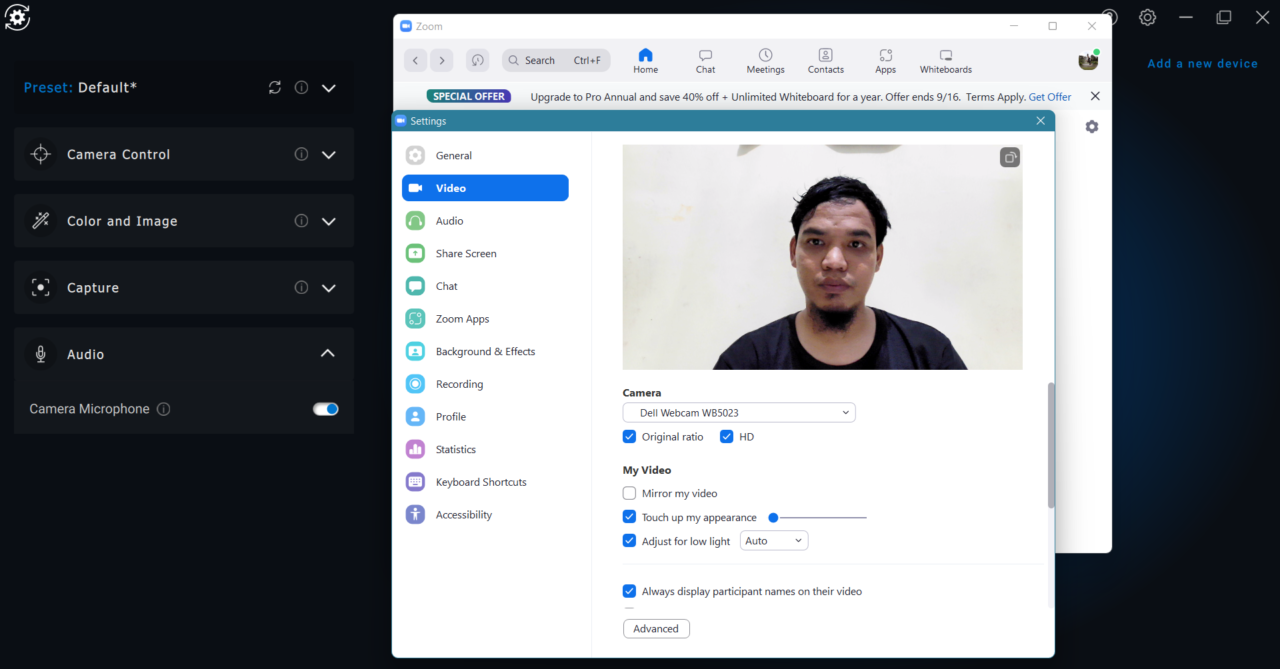The height and width of the screenshot is (669, 1280).
Task: Enable Mirror my video checkbox
Action: pos(629,493)
